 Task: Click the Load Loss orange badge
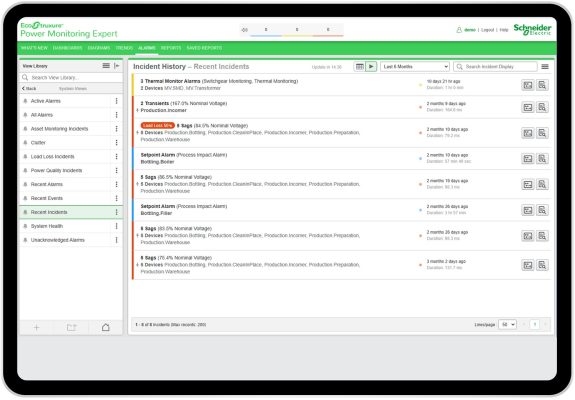157,125
